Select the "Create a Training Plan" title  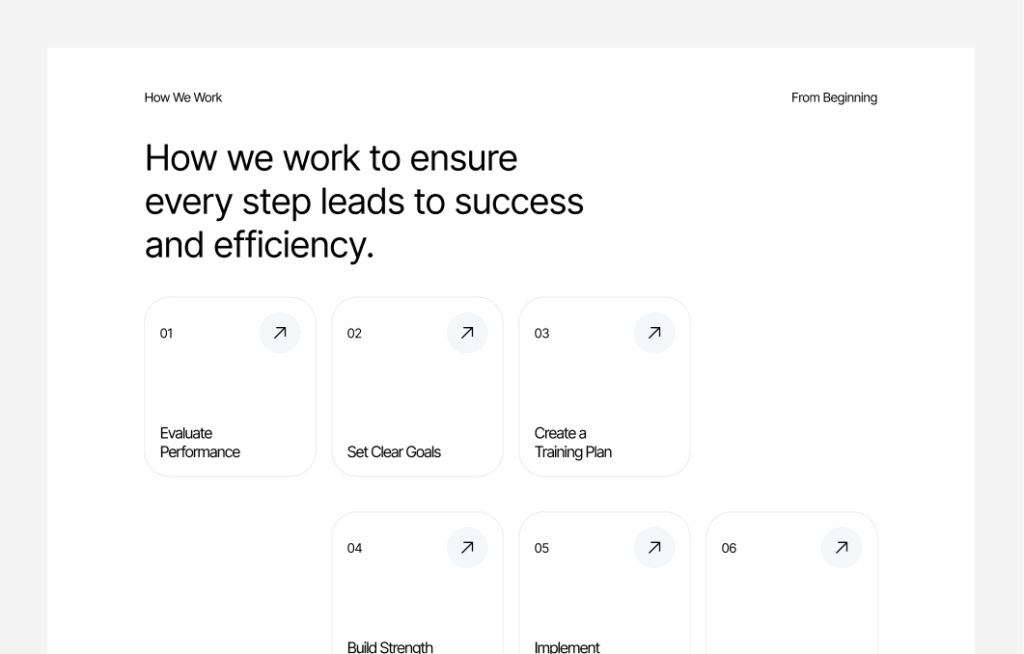click(573, 442)
